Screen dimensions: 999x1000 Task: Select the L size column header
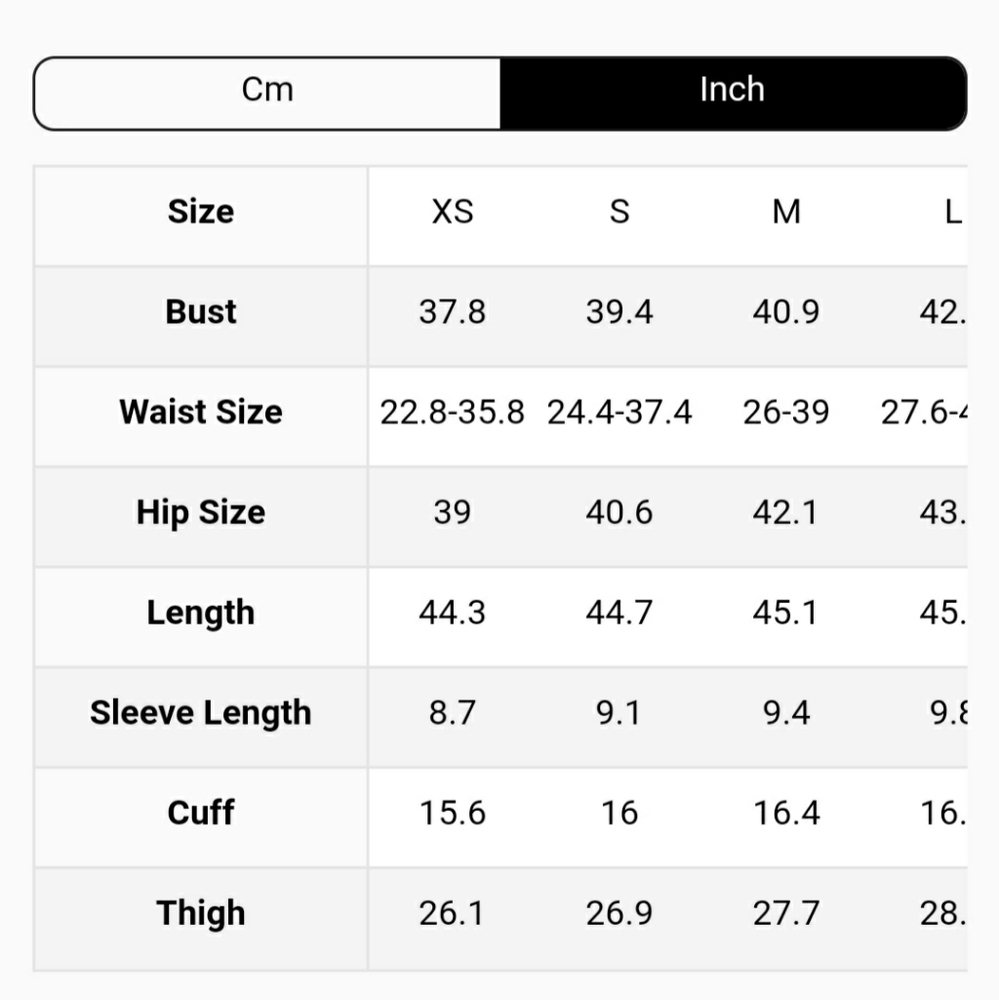(952, 212)
